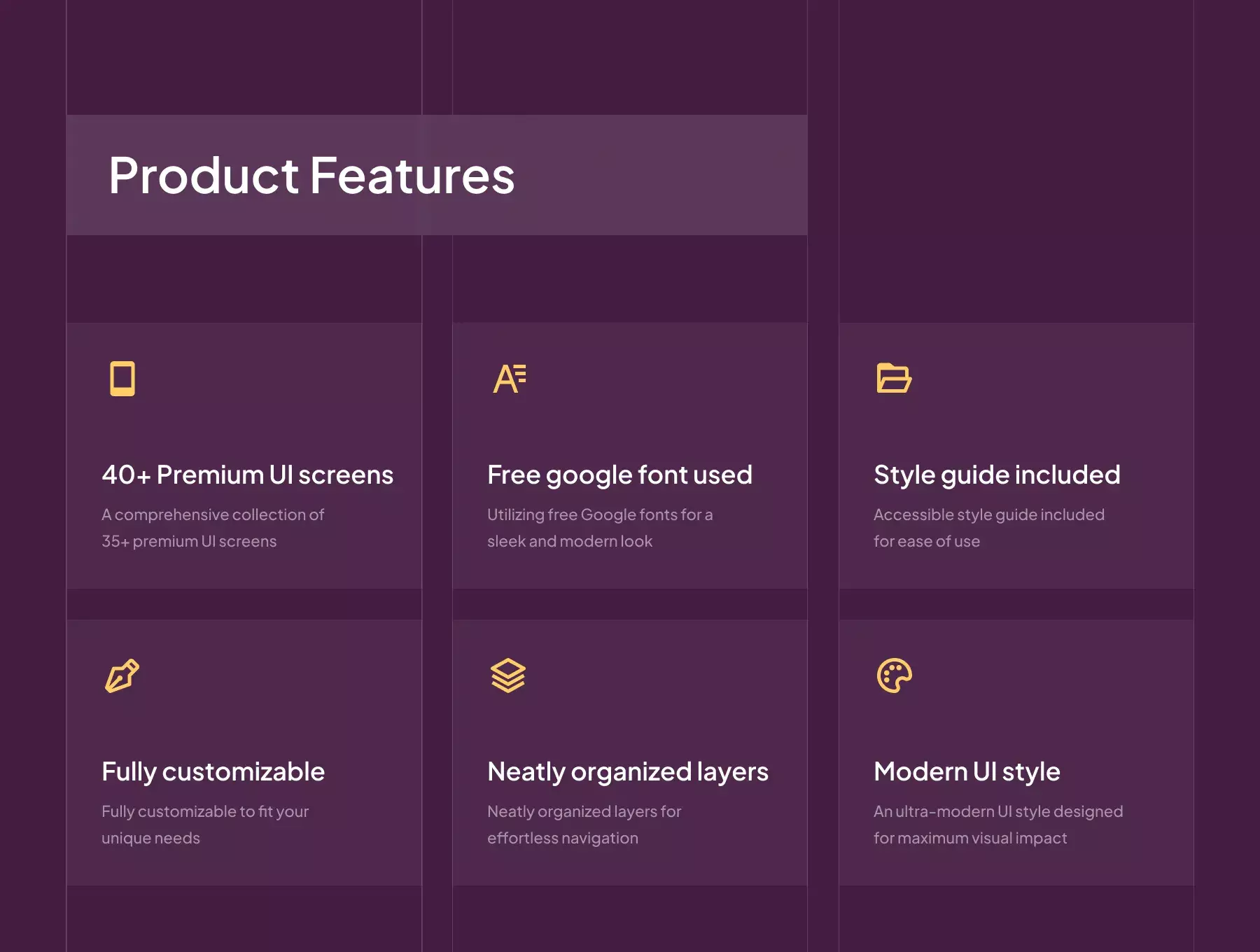This screenshot has width=1260, height=952.
Task: Click the text 'sleek and modern look'
Action: coord(570,541)
